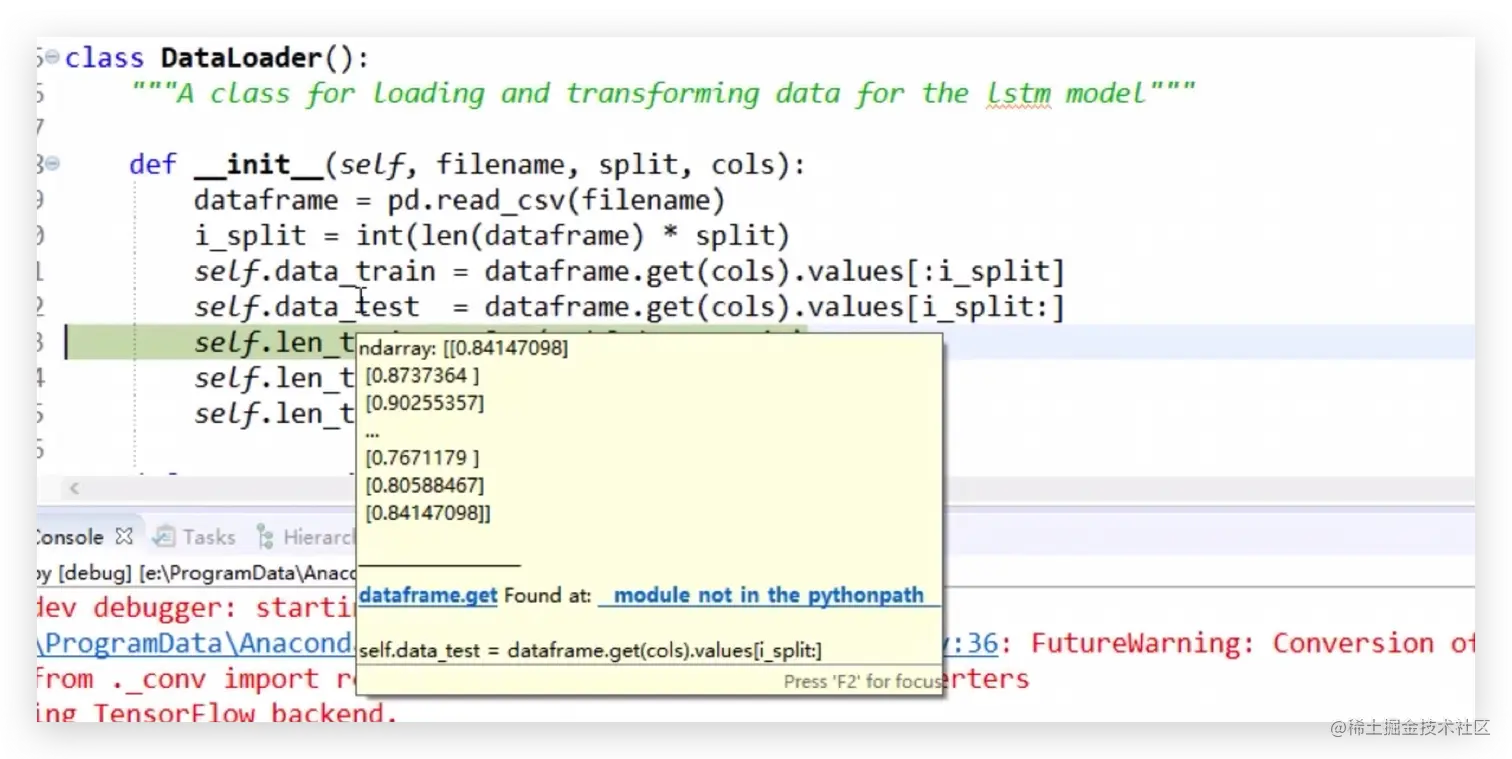
Task: Collapse the class DataLoader code fold
Action: tap(51, 58)
